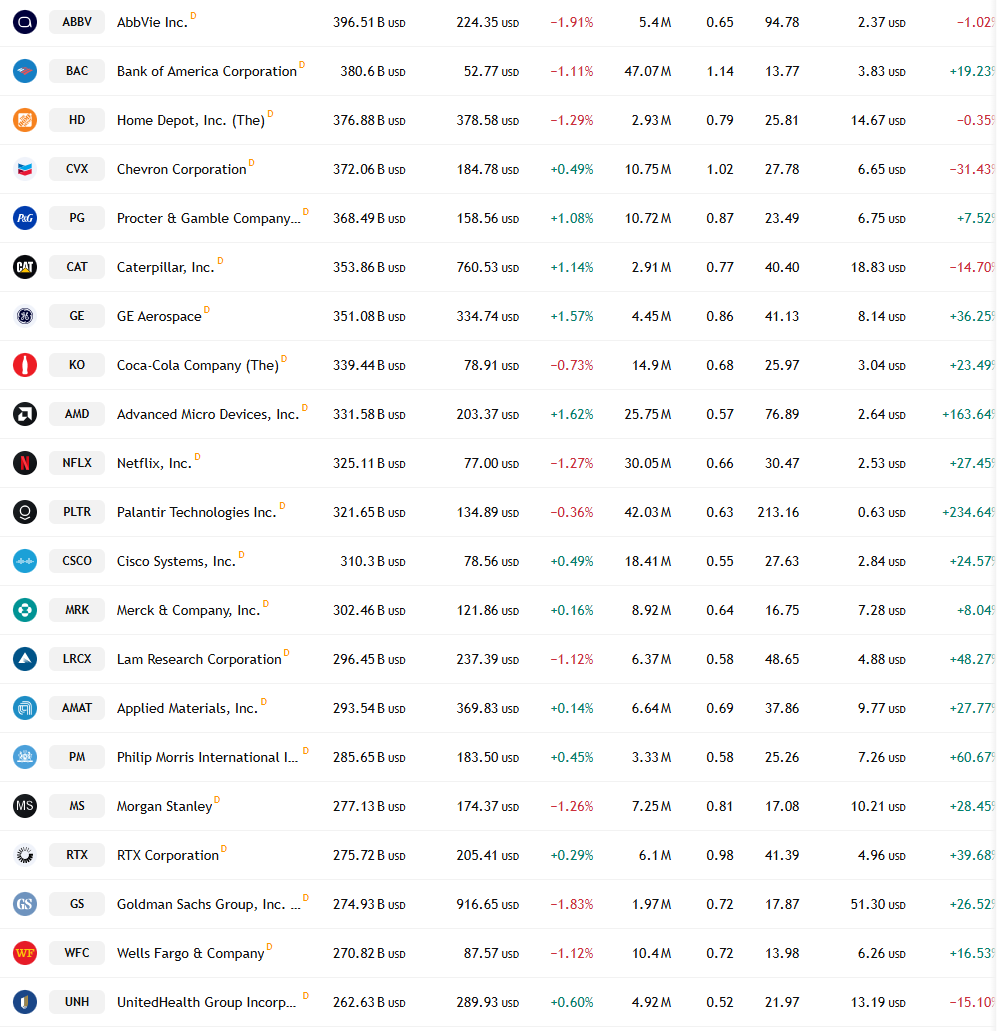997x1031 pixels.
Task: Open Advanced Micro Devices, Inc. link
Action: (x=208, y=415)
